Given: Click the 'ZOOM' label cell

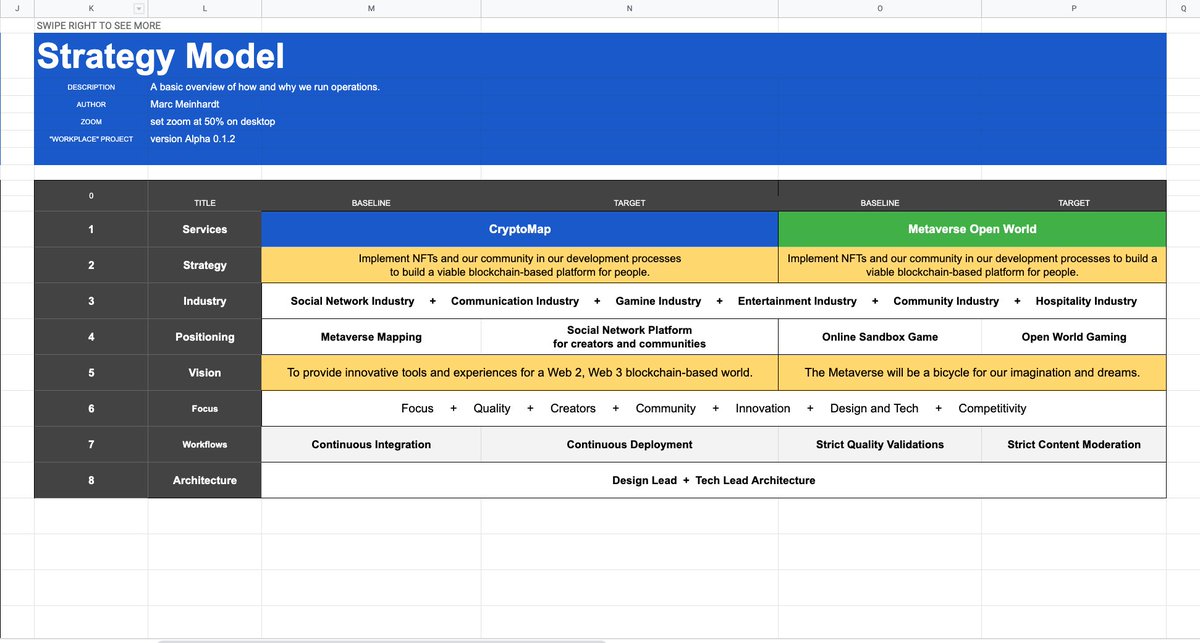Looking at the screenshot, I should coord(91,121).
